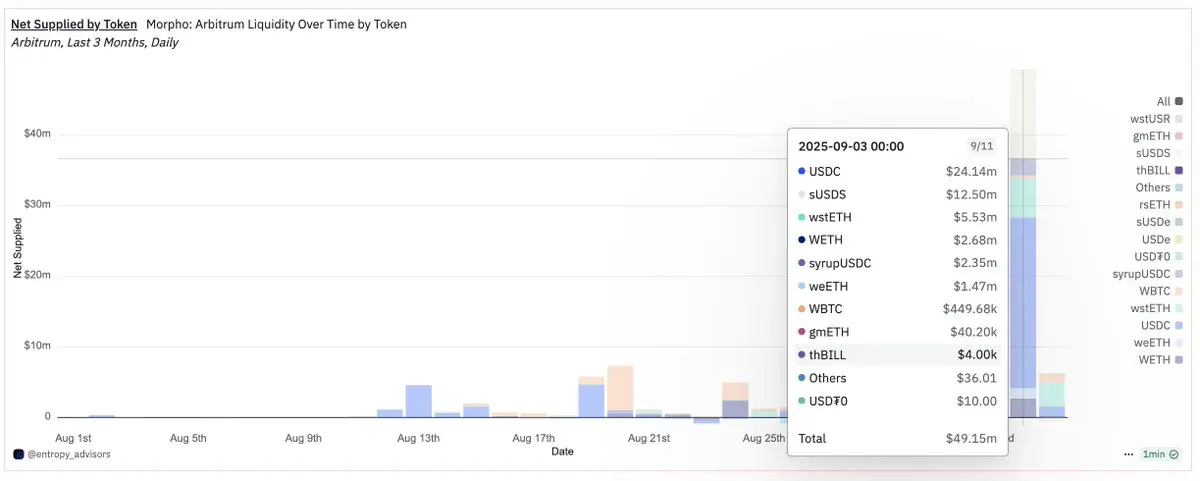
Task: Click the Arbitrum, Last 3 Months, Daily subtitle
Action: (94, 43)
